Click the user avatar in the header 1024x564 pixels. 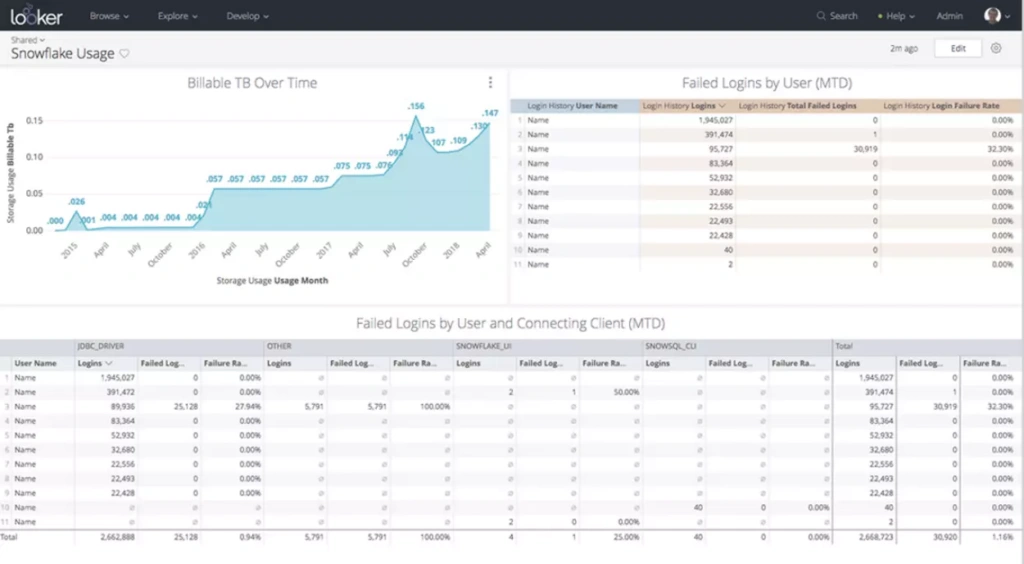click(x=992, y=16)
